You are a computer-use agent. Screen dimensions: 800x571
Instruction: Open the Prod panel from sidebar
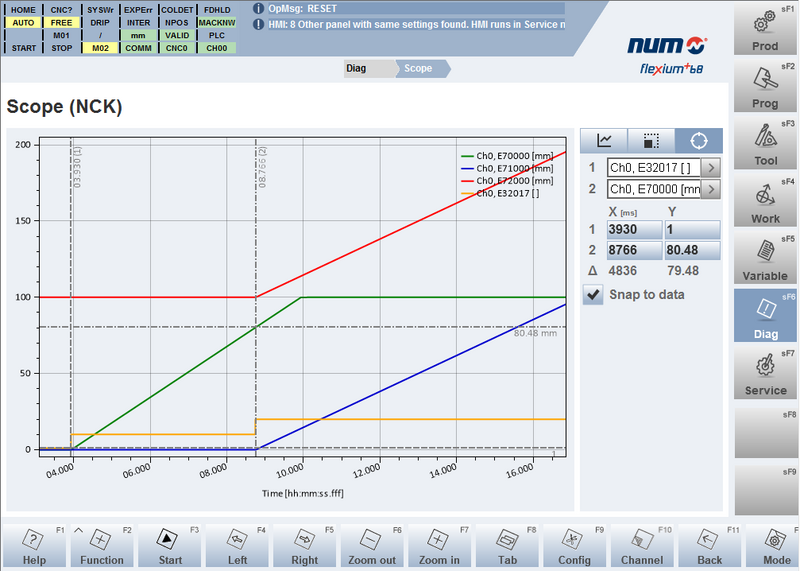[x=766, y=29]
